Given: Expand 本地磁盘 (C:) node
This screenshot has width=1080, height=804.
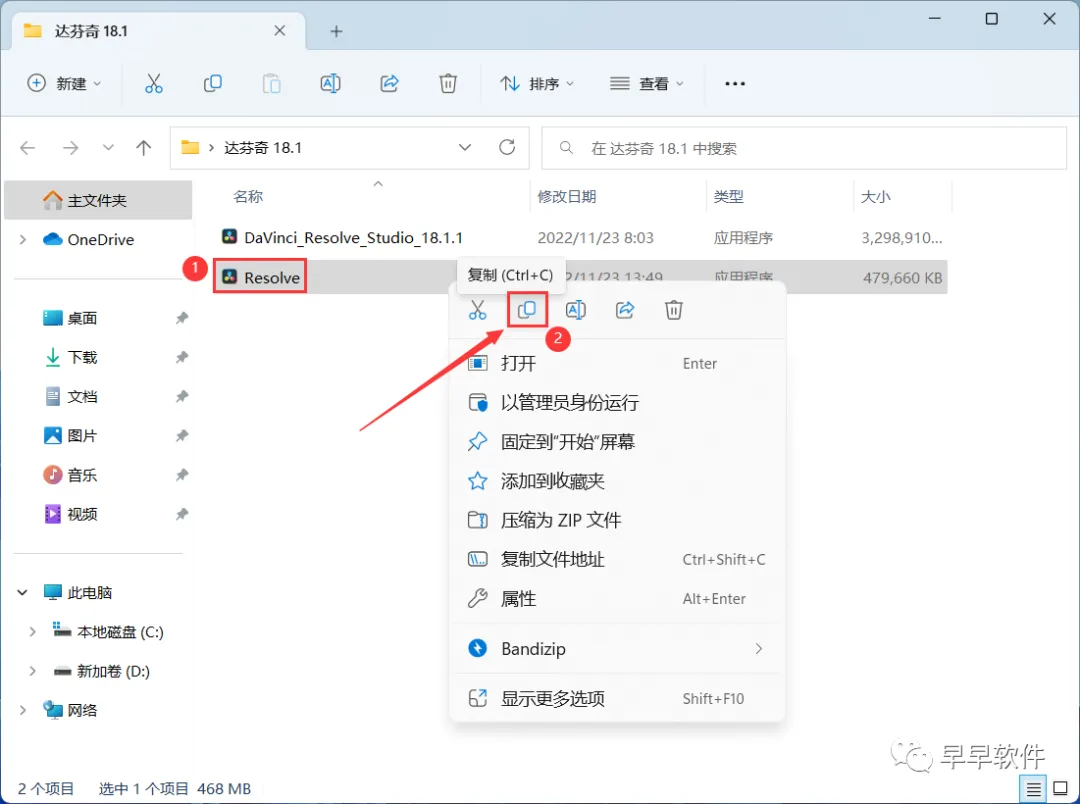Looking at the screenshot, I should pyautogui.click(x=32, y=632).
